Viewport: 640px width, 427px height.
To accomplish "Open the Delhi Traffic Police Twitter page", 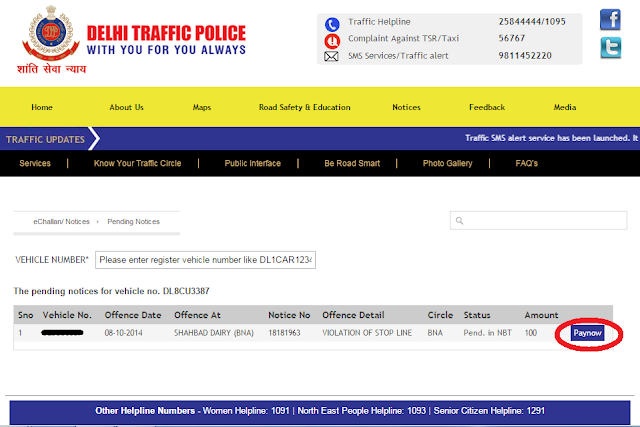I will [x=611, y=47].
